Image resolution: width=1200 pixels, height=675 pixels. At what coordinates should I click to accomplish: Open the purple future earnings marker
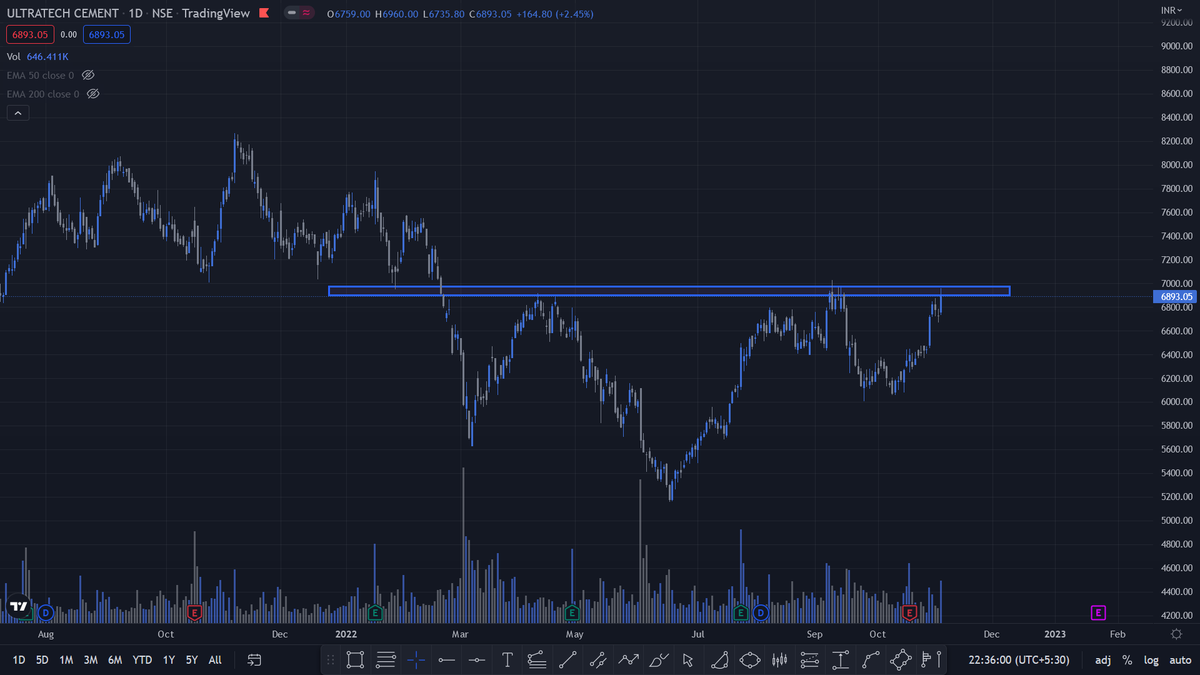click(x=1098, y=612)
